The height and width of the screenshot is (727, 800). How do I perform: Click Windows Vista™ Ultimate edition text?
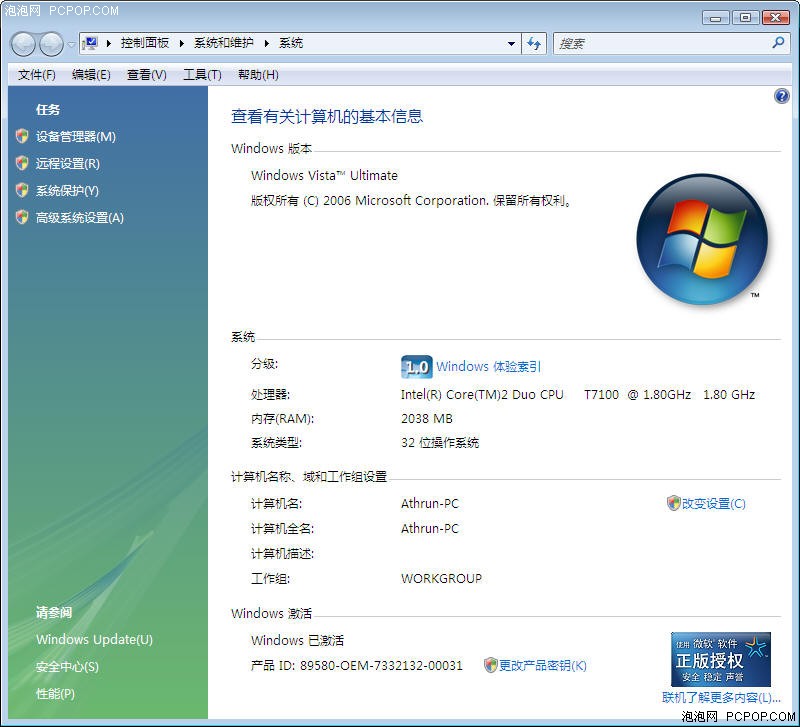tap(324, 176)
